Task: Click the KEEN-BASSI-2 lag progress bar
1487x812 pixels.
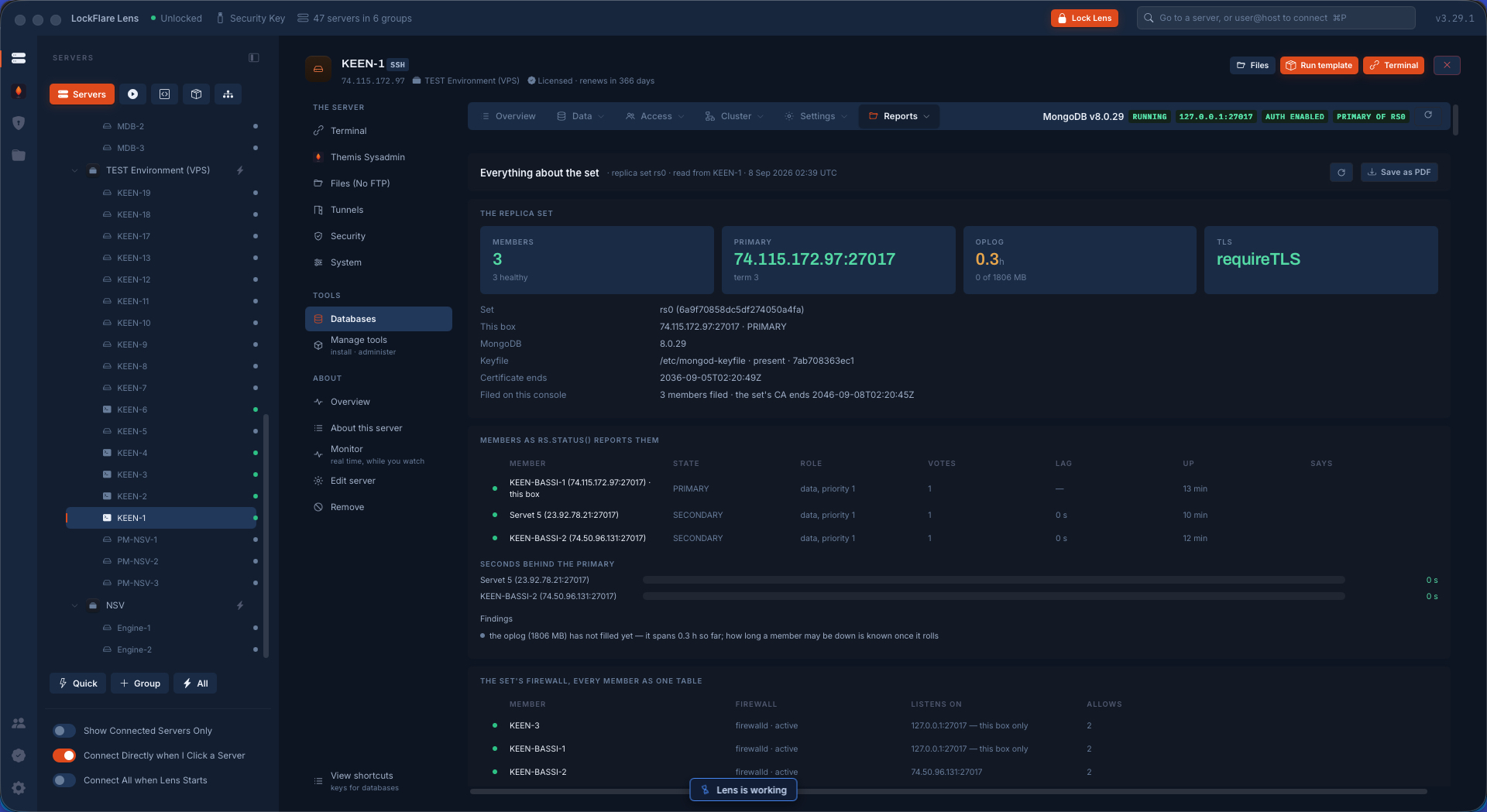Action: (994, 596)
